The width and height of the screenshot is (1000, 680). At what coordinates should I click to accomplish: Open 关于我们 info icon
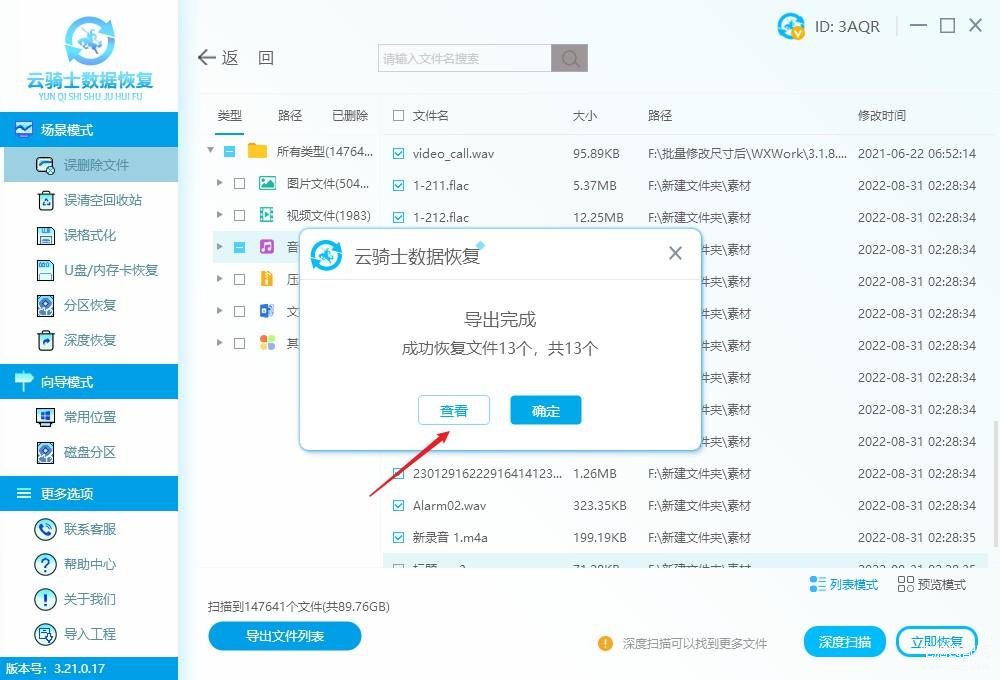[45, 600]
